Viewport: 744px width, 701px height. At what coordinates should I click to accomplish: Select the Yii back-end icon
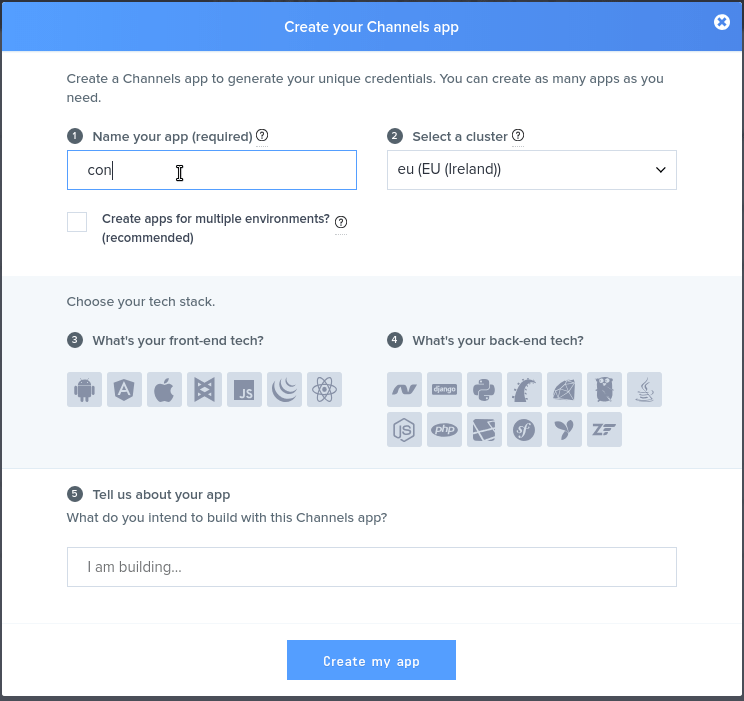click(x=564, y=430)
